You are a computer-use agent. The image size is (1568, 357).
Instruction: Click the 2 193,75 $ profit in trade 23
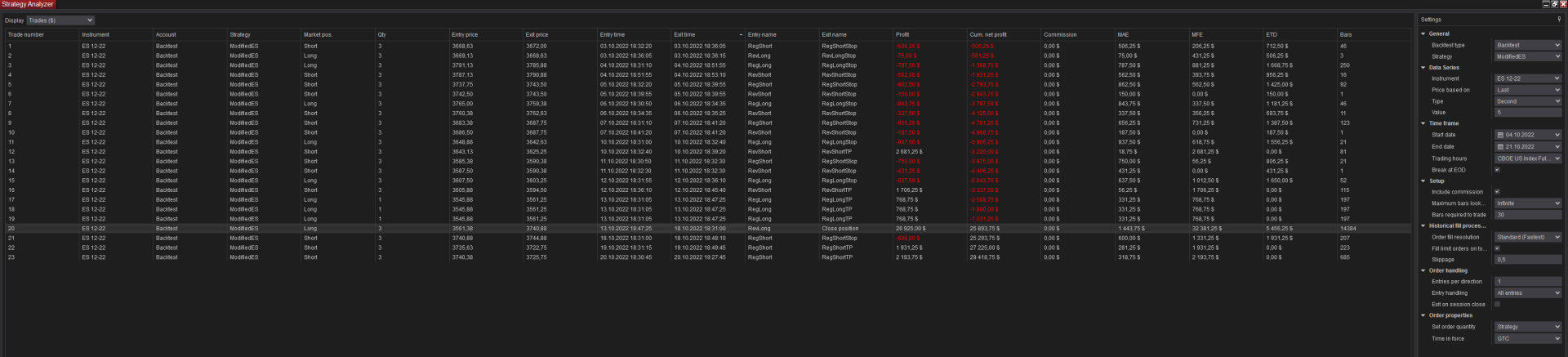(x=909, y=257)
